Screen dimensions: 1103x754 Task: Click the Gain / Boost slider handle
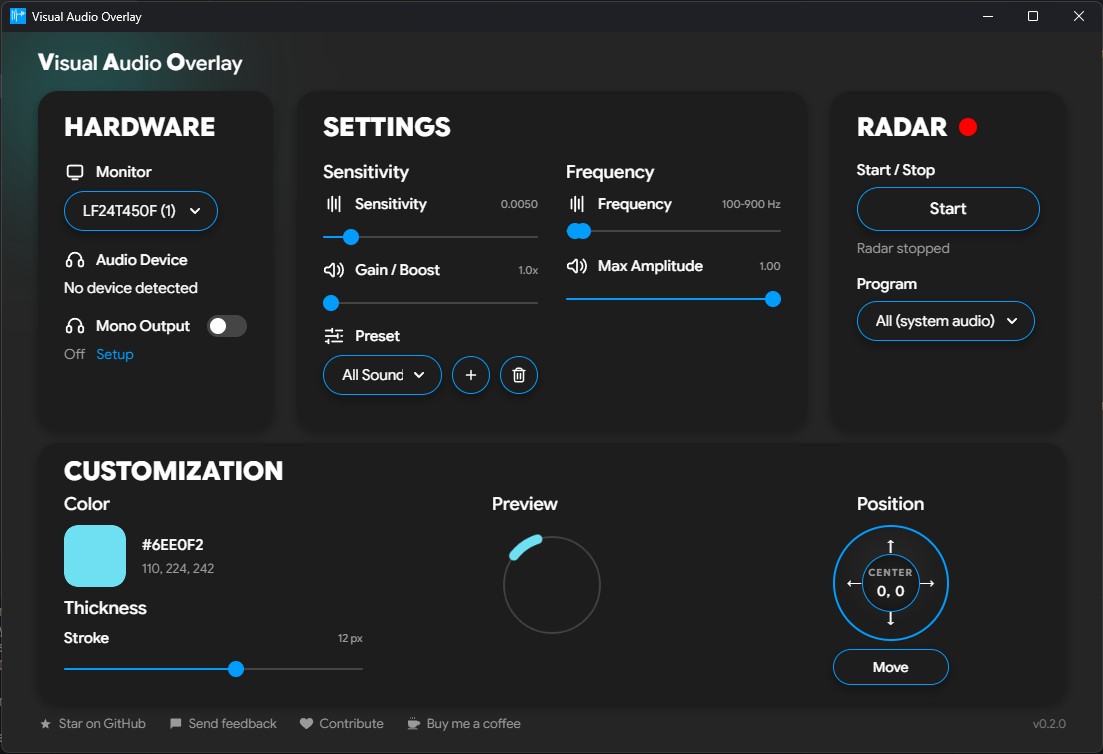pyautogui.click(x=331, y=303)
